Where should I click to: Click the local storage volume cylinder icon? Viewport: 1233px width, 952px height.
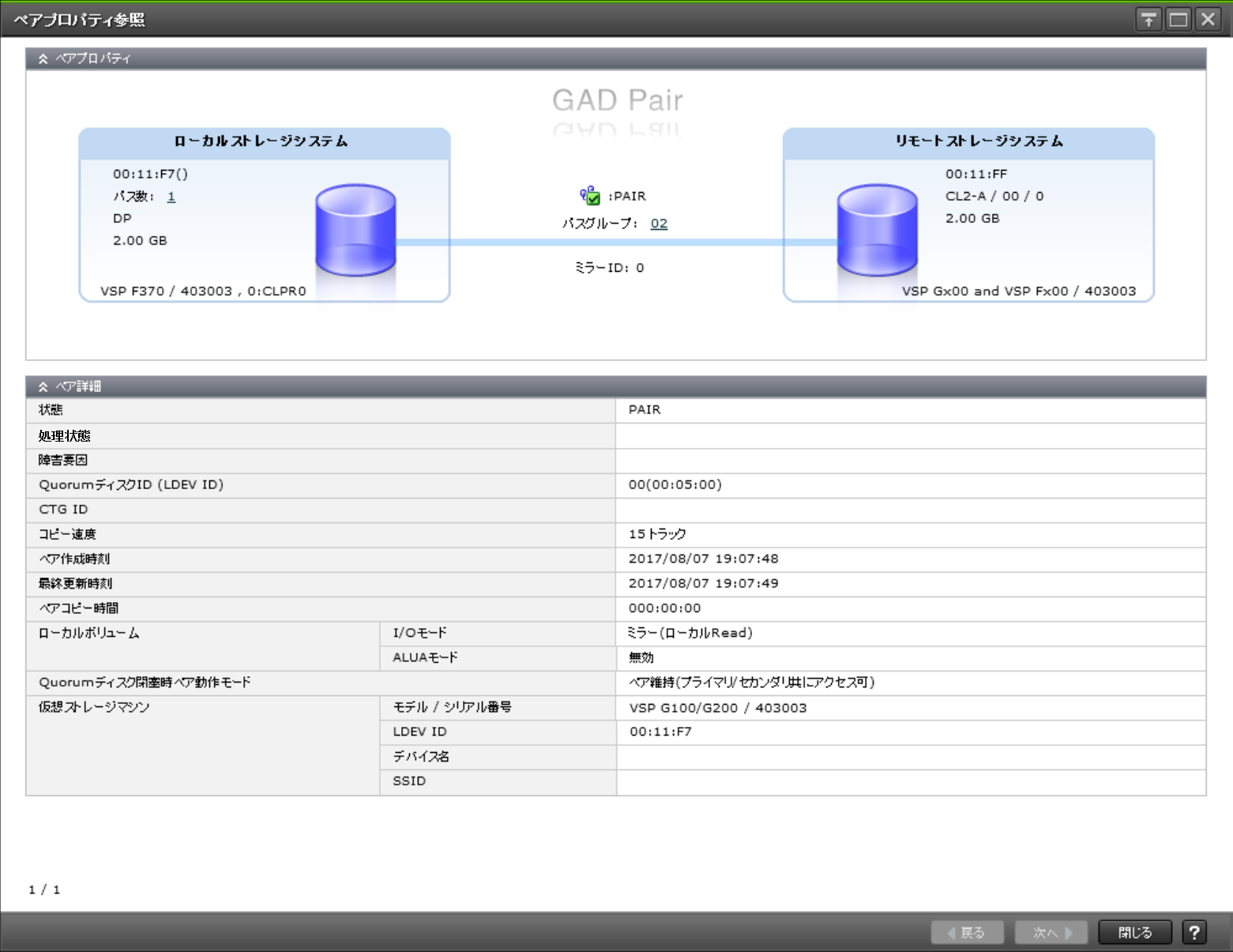coord(355,230)
